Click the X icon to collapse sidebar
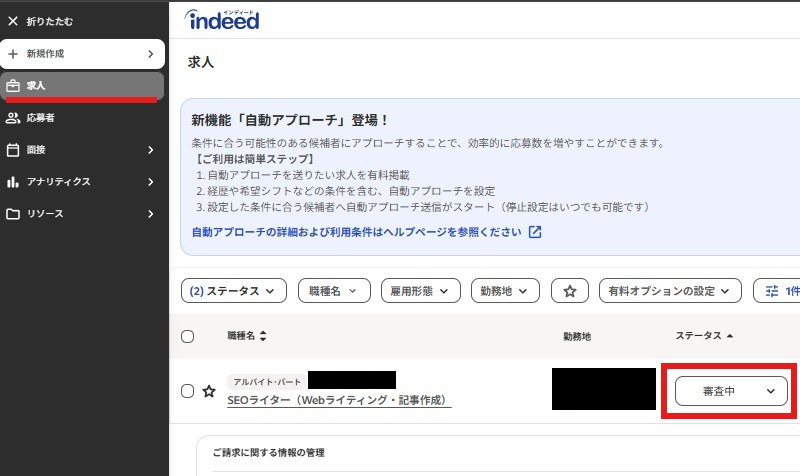800x476 pixels. click(13, 21)
